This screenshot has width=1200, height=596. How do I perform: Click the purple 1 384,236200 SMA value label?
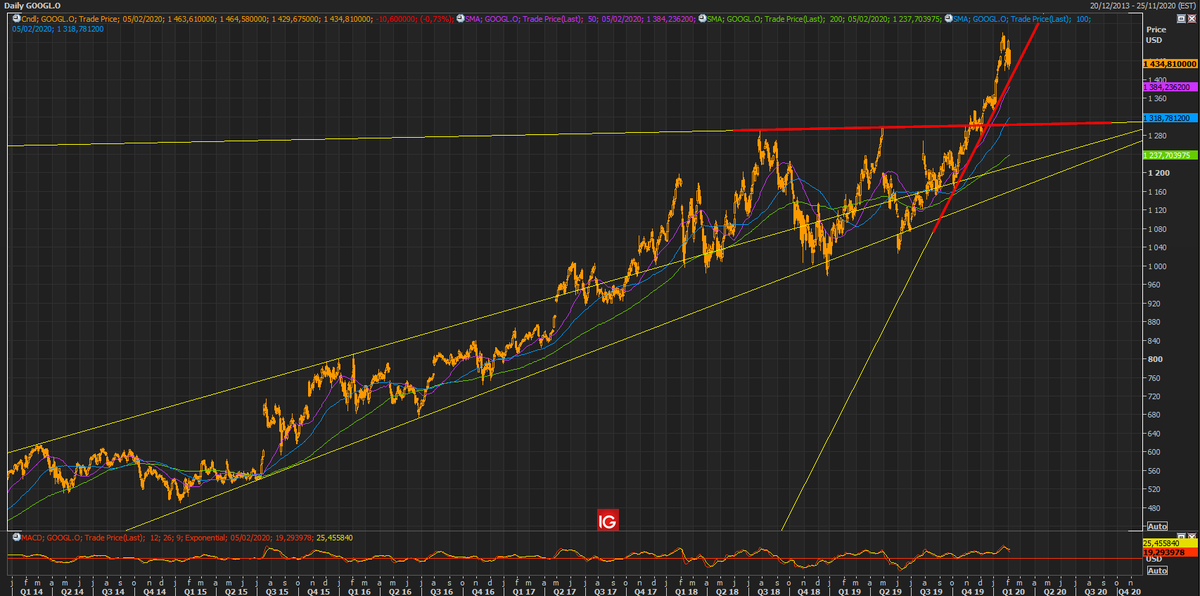pyautogui.click(x=1170, y=87)
